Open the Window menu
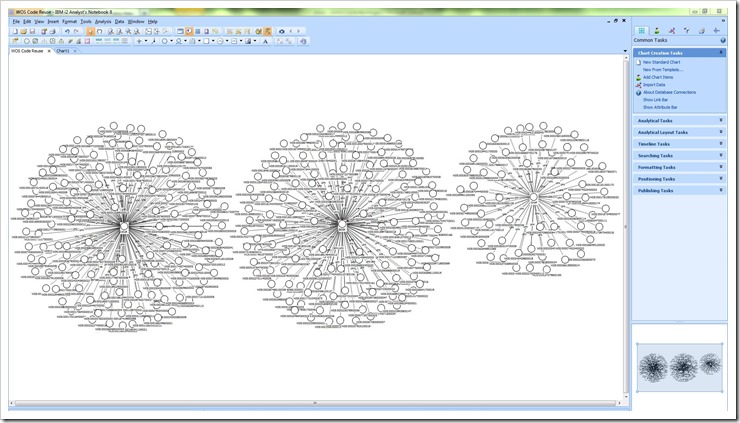Image resolution: width=740 pixels, height=423 pixels. pos(136,22)
